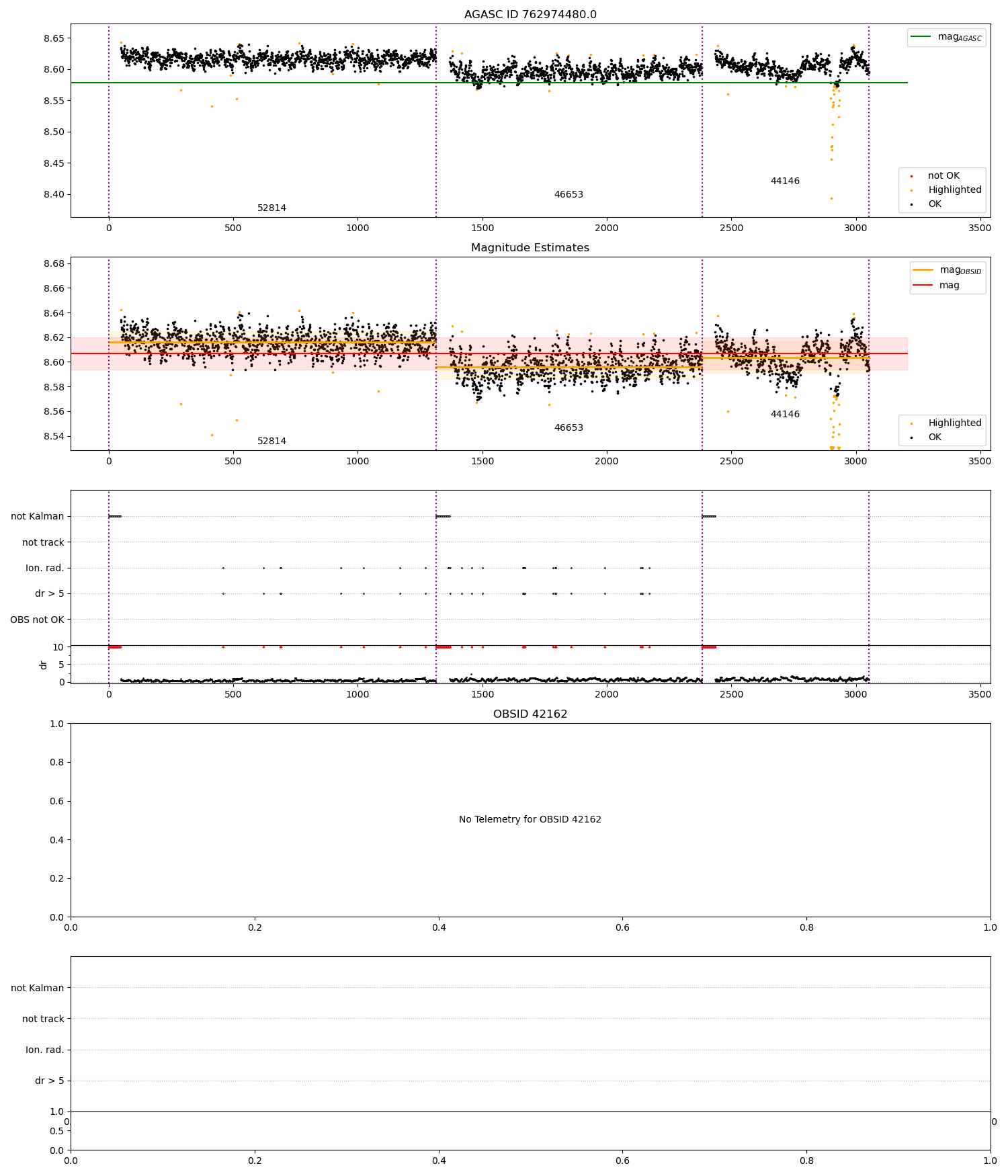Click the 8.54 y-axis tick label
The height and width of the screenshot is (1176, 1008).
click(x=55, y=437)
